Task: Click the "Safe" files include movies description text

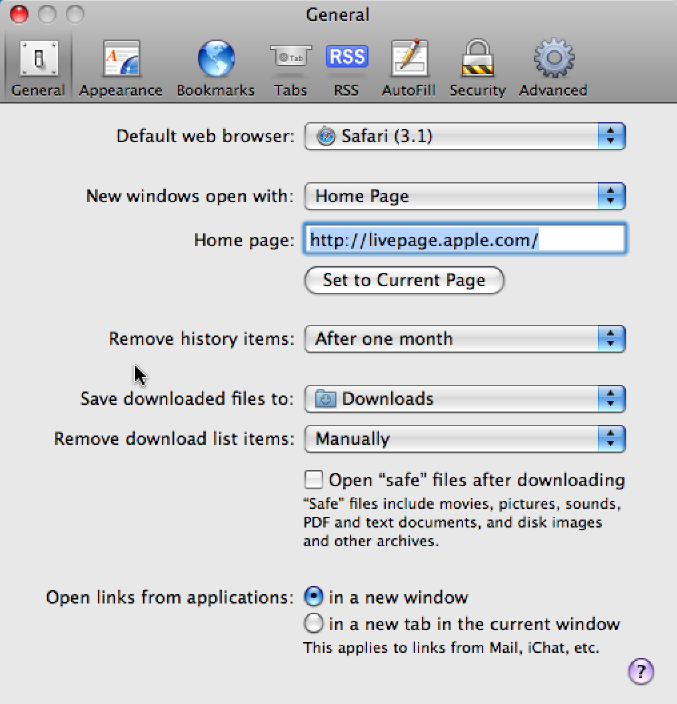Action: (x=462, y=522)
